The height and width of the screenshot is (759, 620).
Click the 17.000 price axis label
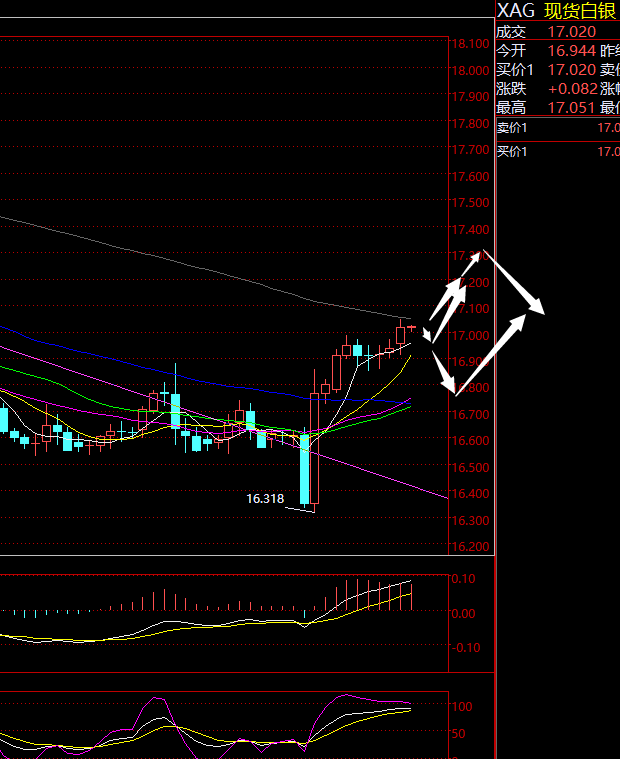(x=470, y=335)
